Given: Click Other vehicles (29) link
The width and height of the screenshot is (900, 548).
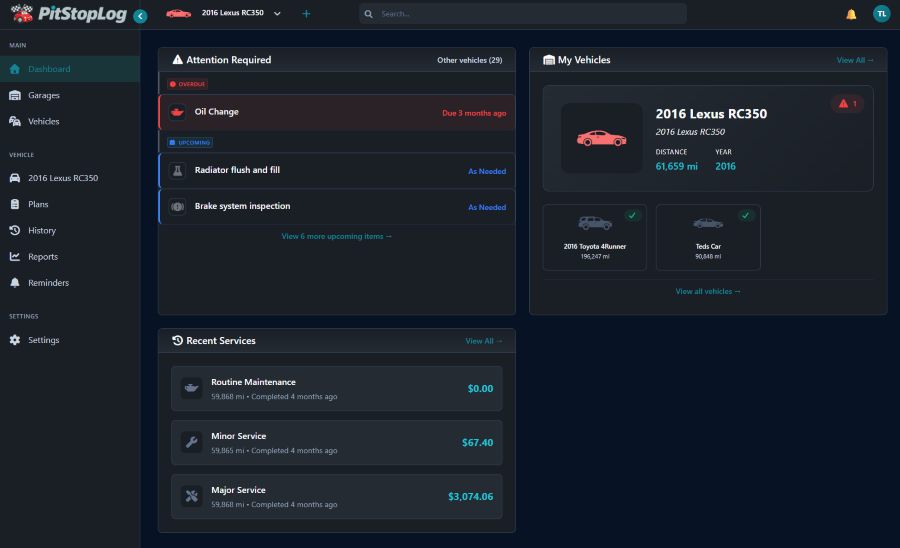Looking at the screenshot, I should tap(470, 60).
